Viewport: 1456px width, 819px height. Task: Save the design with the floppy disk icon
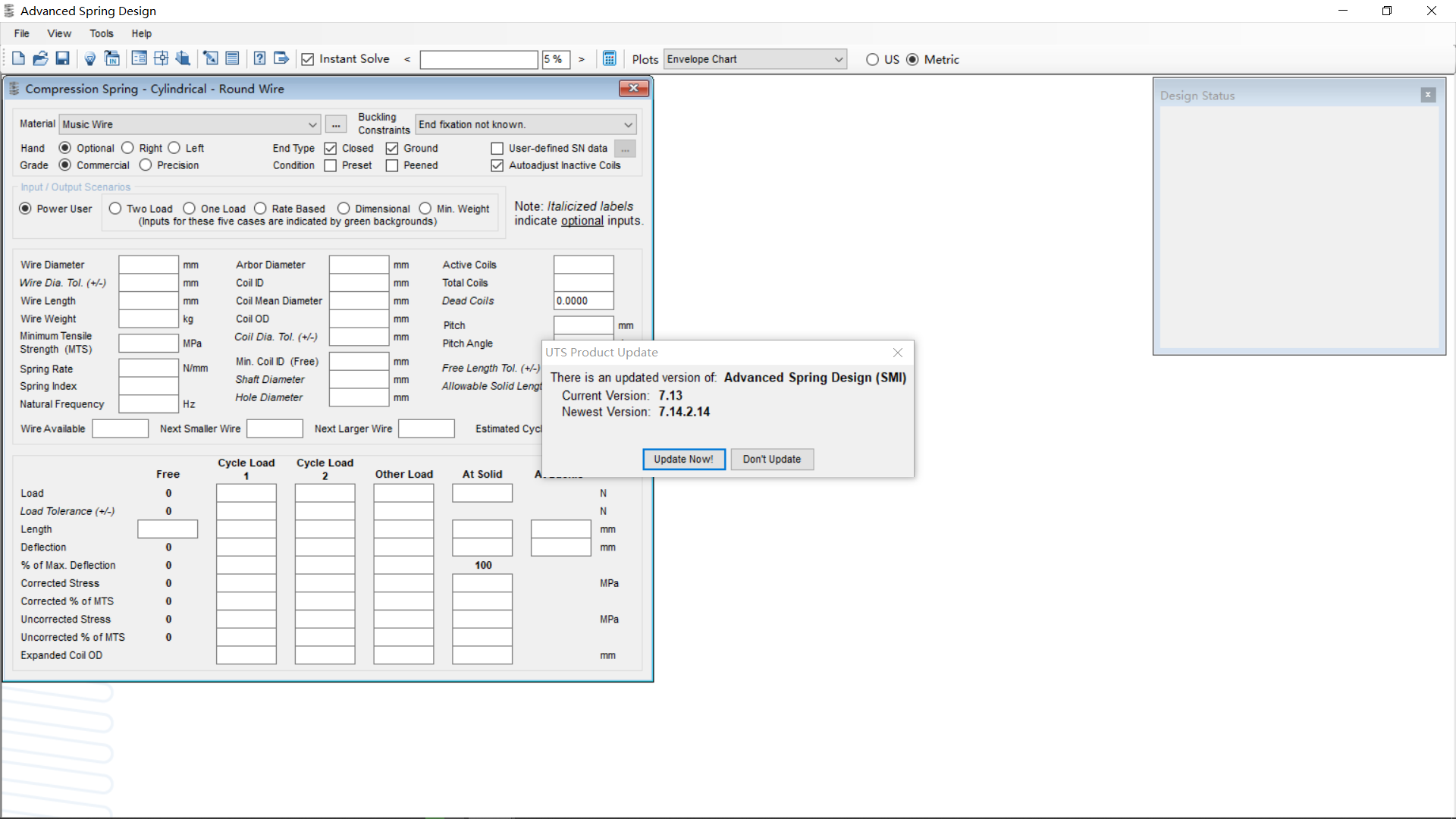pyautogui.click(x=62, y=58)
